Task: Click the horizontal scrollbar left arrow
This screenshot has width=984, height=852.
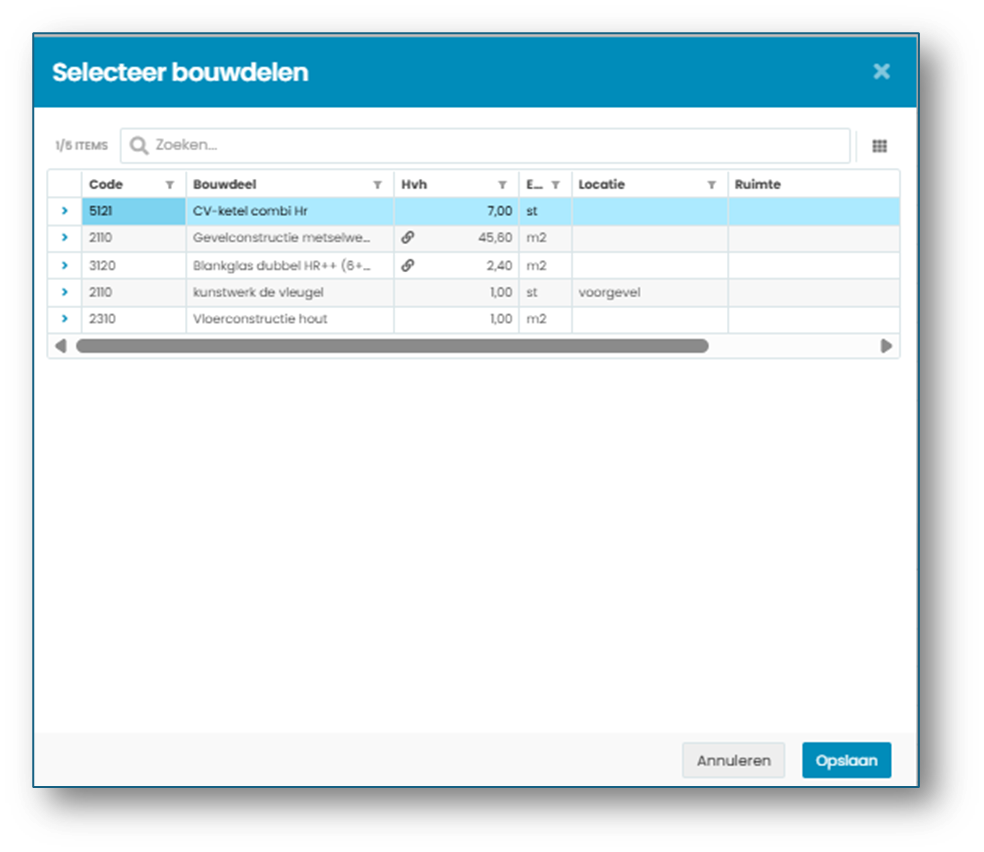Action: pos(60,346)
